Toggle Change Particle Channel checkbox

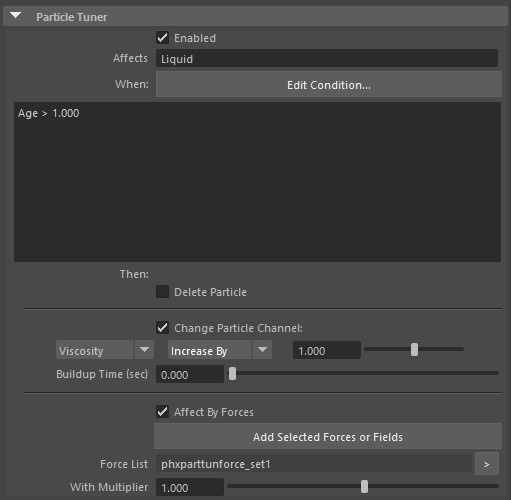tap(162, 328)
